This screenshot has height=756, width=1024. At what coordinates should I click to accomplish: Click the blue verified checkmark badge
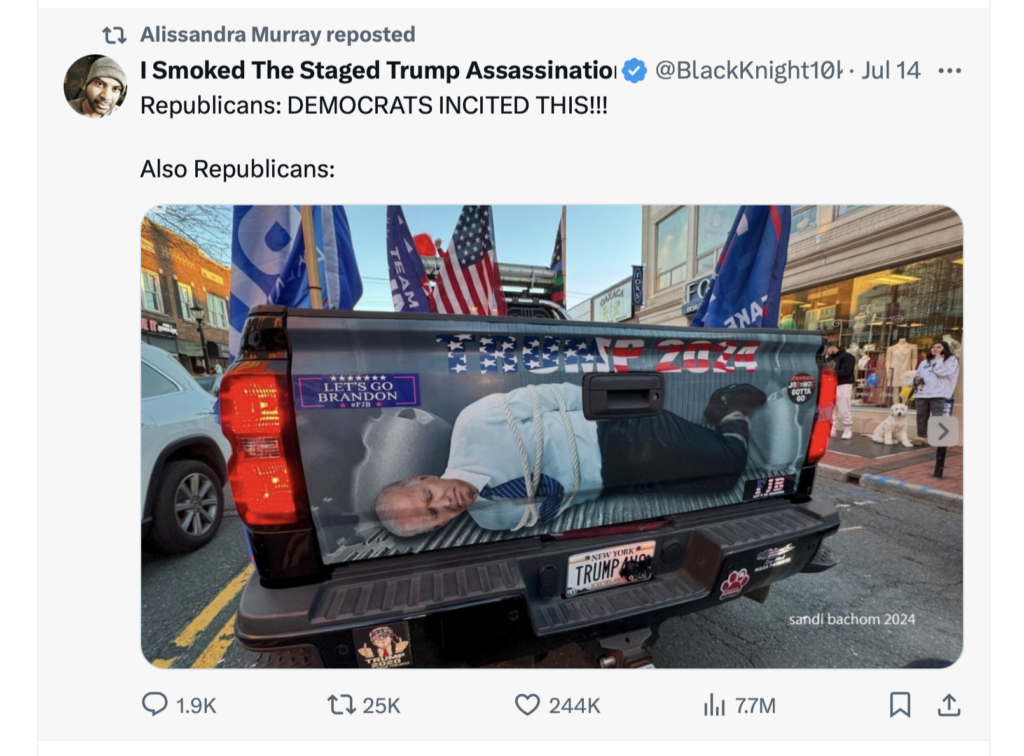point(633,71)
